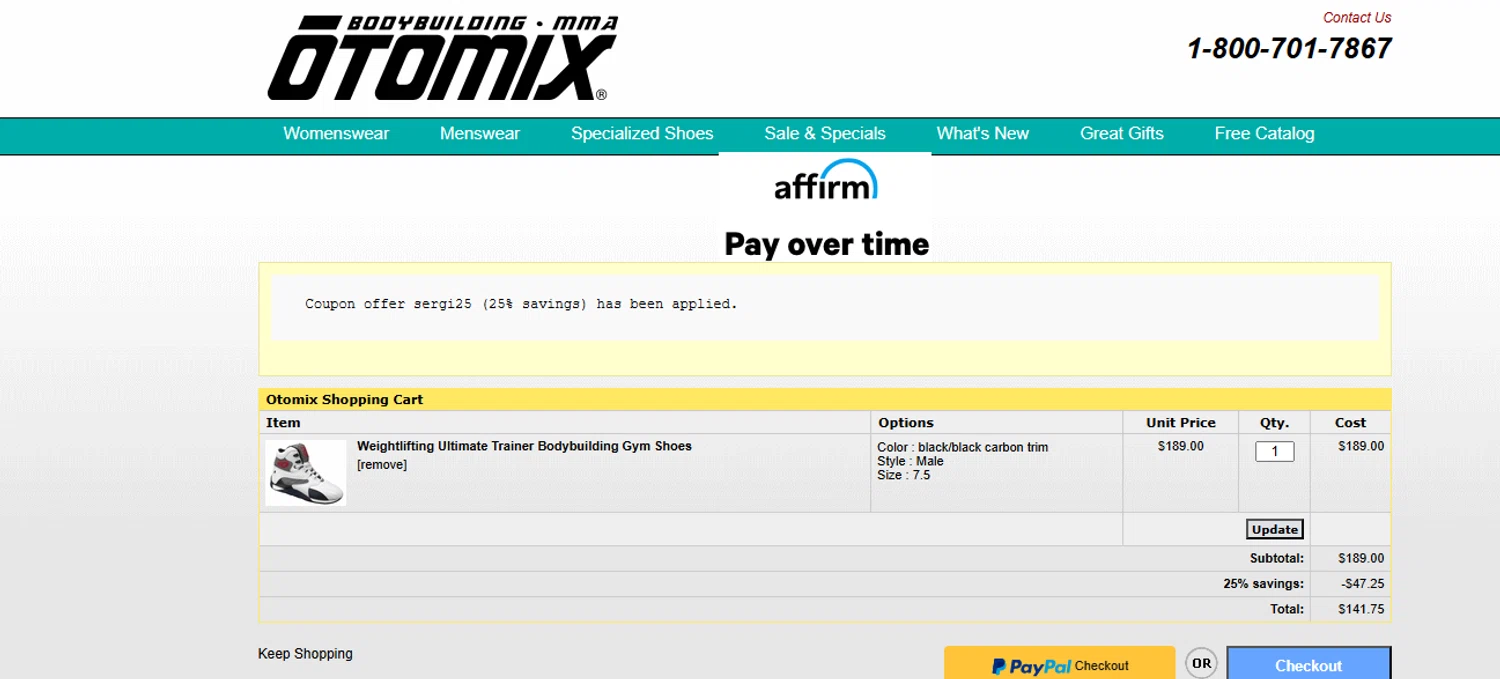
Task: Click the Color black/black carbon trim option
Action: (963, 447)
